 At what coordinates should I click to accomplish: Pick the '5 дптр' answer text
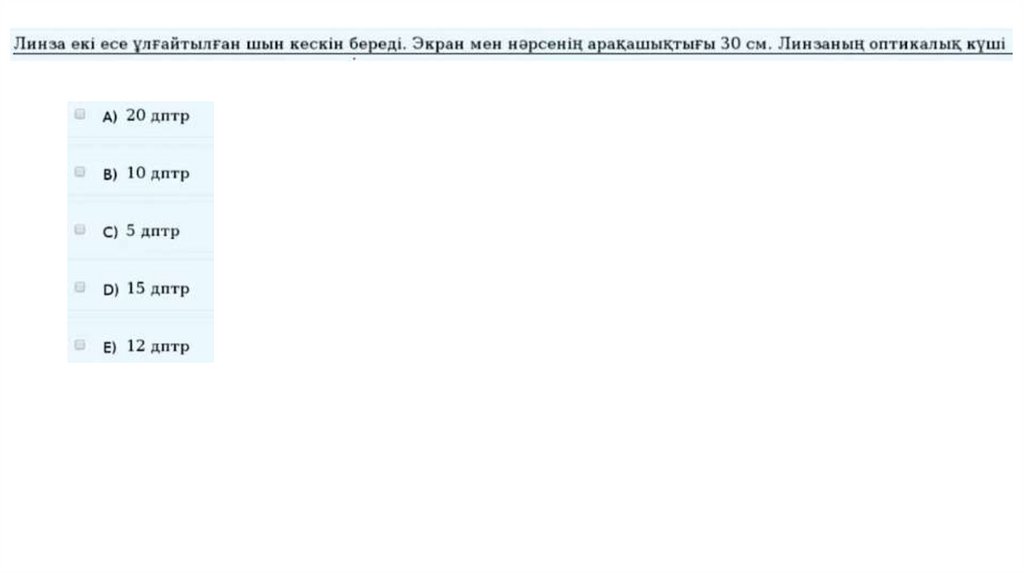[153, 231]
